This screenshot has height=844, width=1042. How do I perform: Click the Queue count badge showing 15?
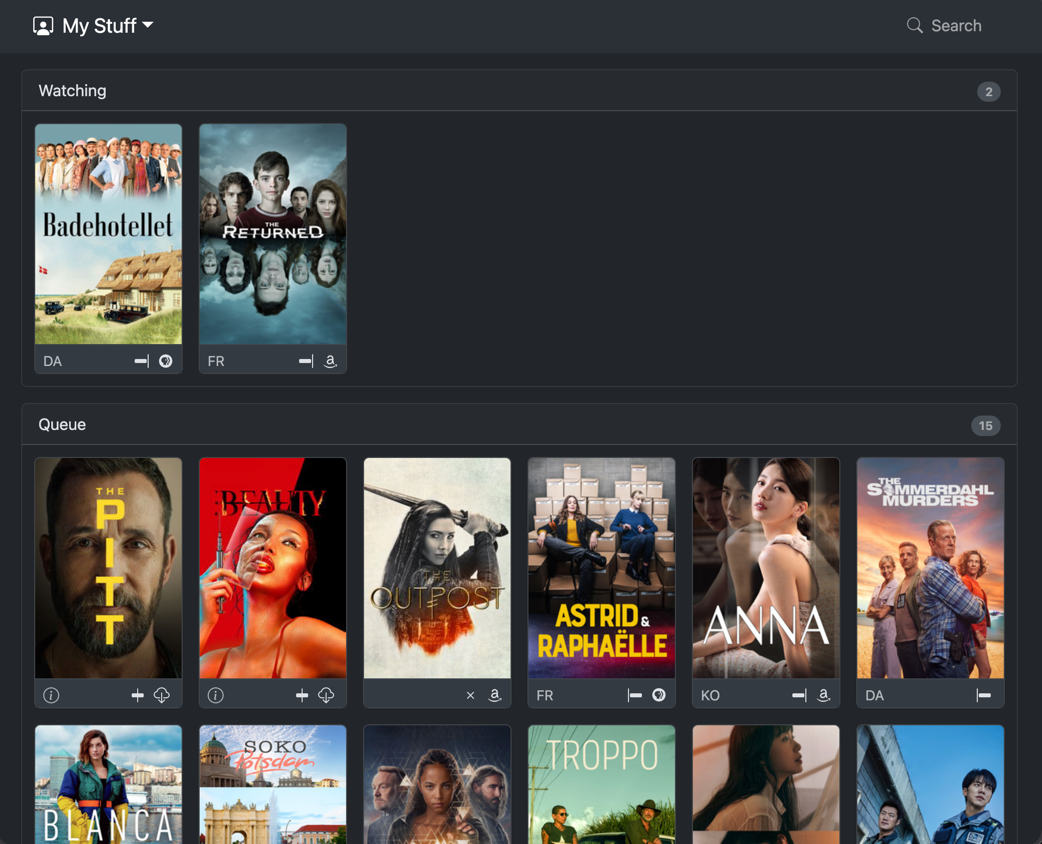click(x=986, y=425)
